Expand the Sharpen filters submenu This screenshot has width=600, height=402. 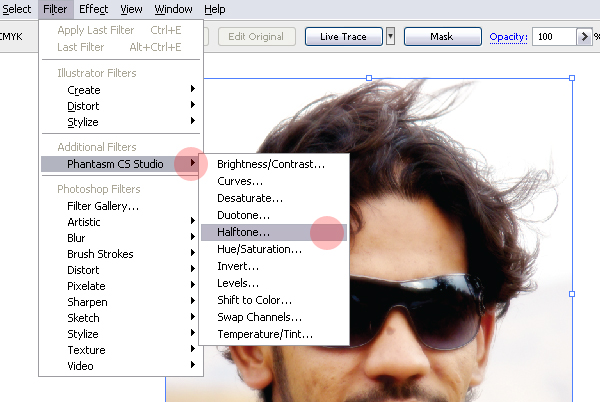121,302
